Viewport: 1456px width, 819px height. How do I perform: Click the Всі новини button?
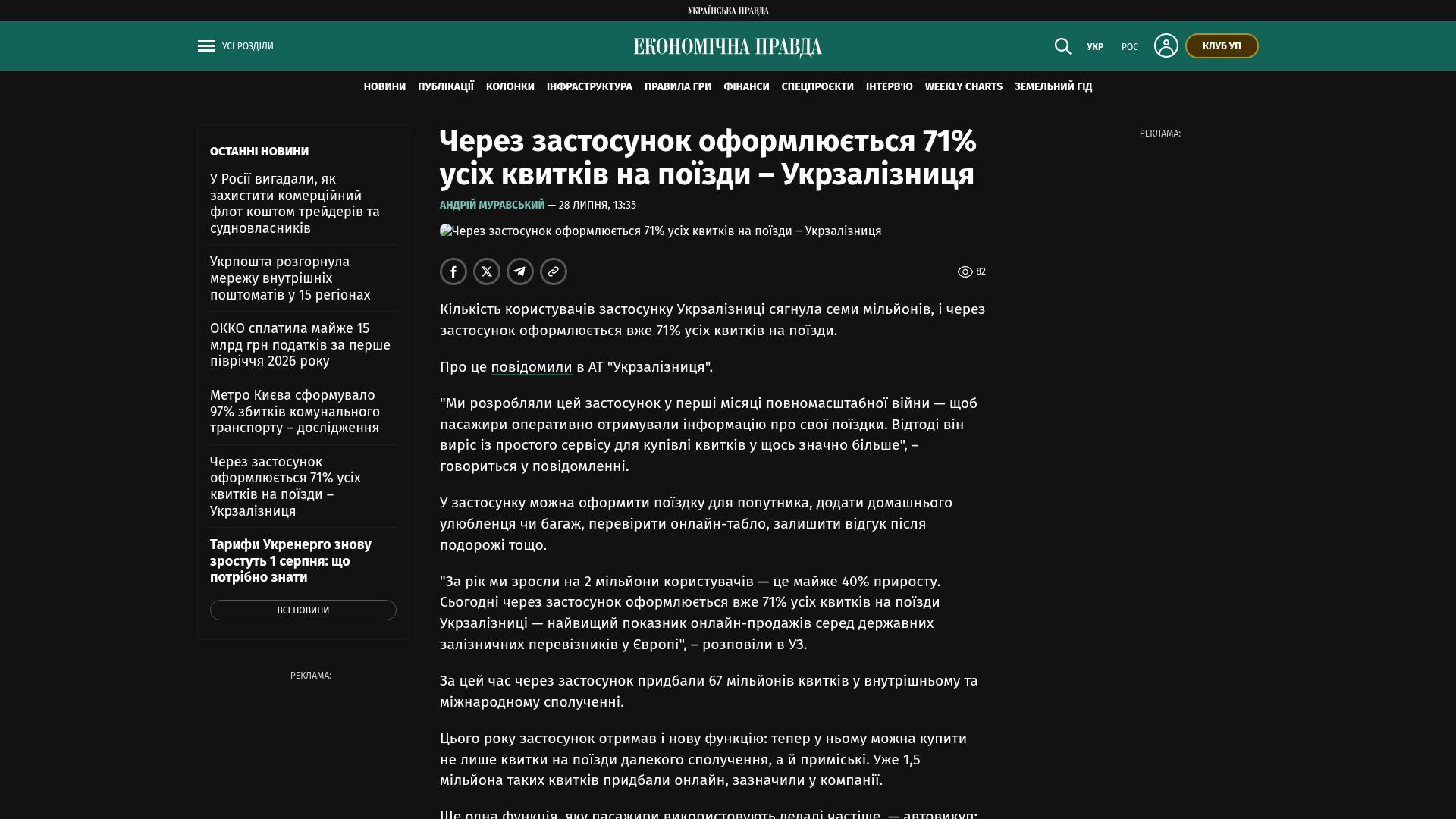click(x=303, y=610)
